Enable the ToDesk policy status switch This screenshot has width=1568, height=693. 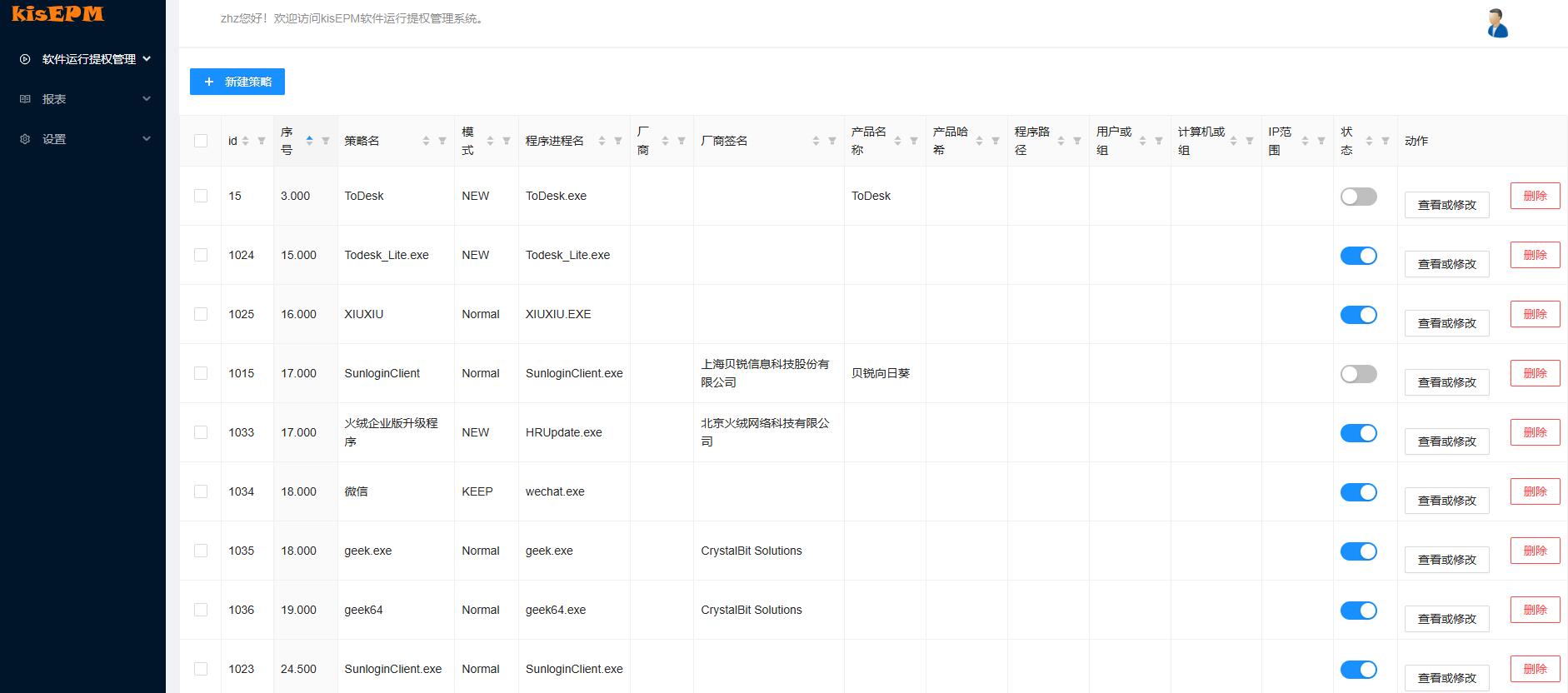coord(1359,197)
